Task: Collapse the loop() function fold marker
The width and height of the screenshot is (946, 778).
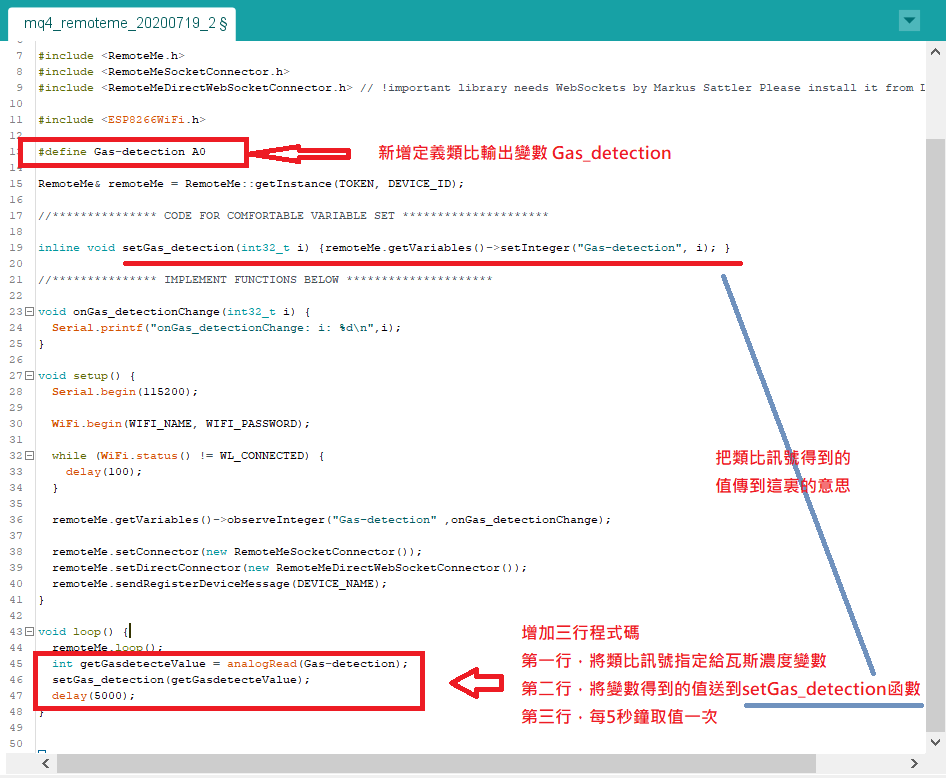Action: [28, 632]
